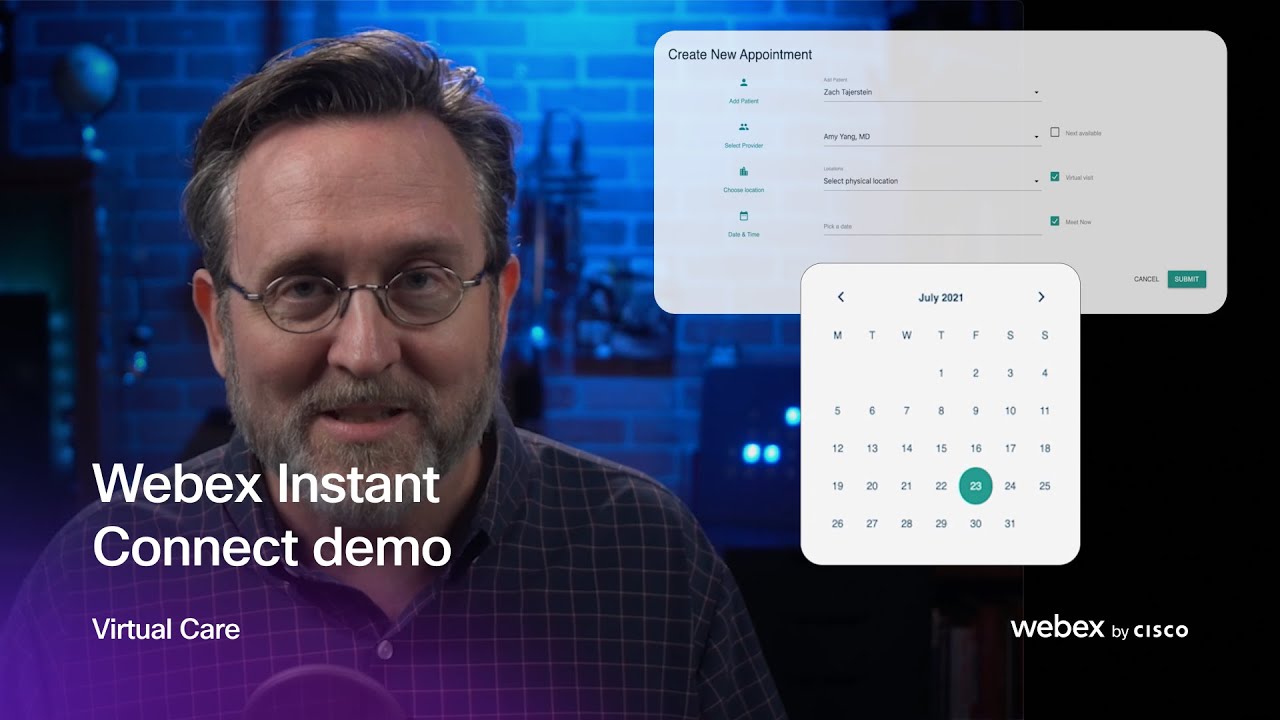Click the Select Provider label

point(743,146)
